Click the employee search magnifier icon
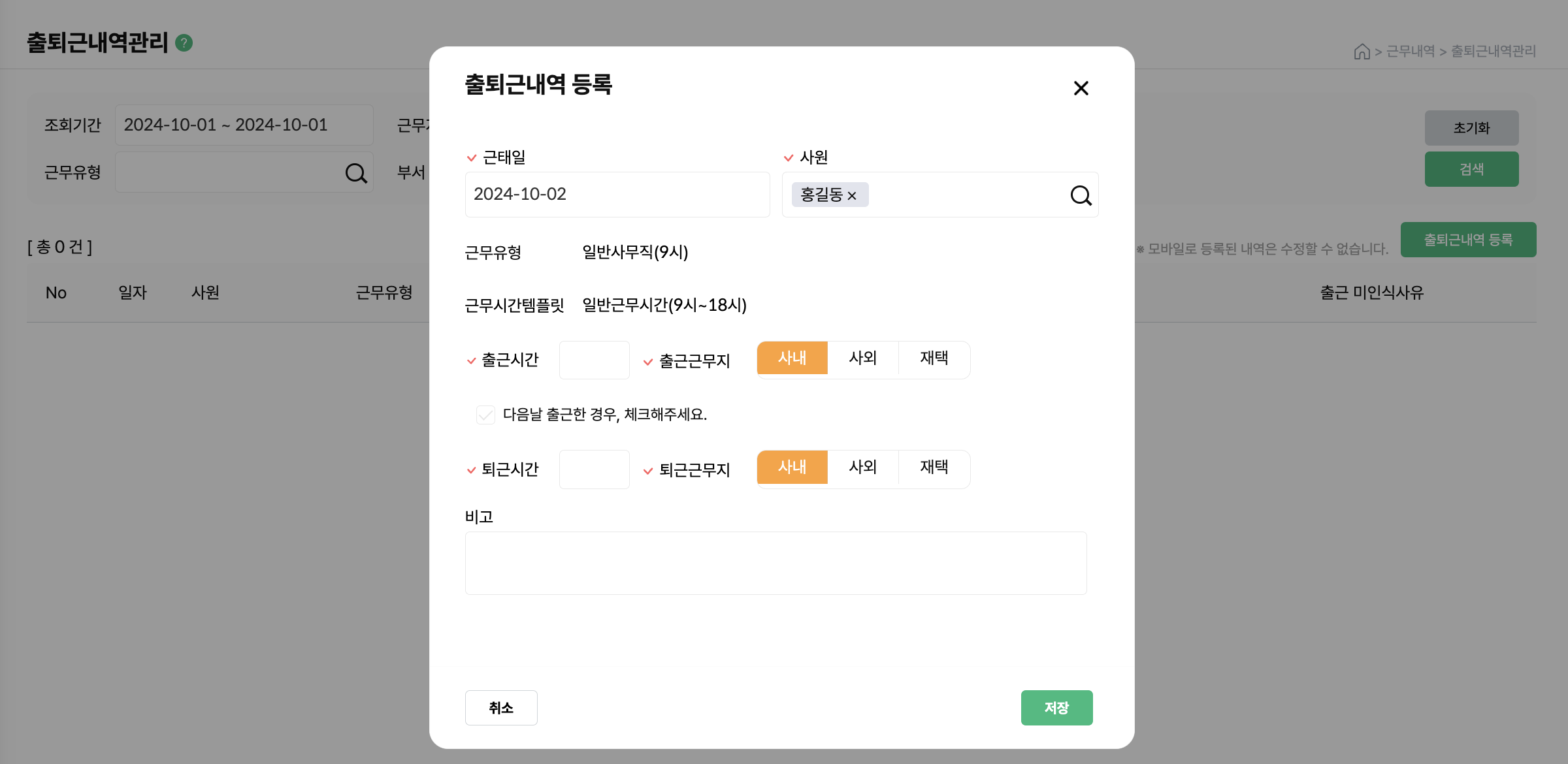Image resolution: width=1568 pixels, height=764 pixels. 1081,195
